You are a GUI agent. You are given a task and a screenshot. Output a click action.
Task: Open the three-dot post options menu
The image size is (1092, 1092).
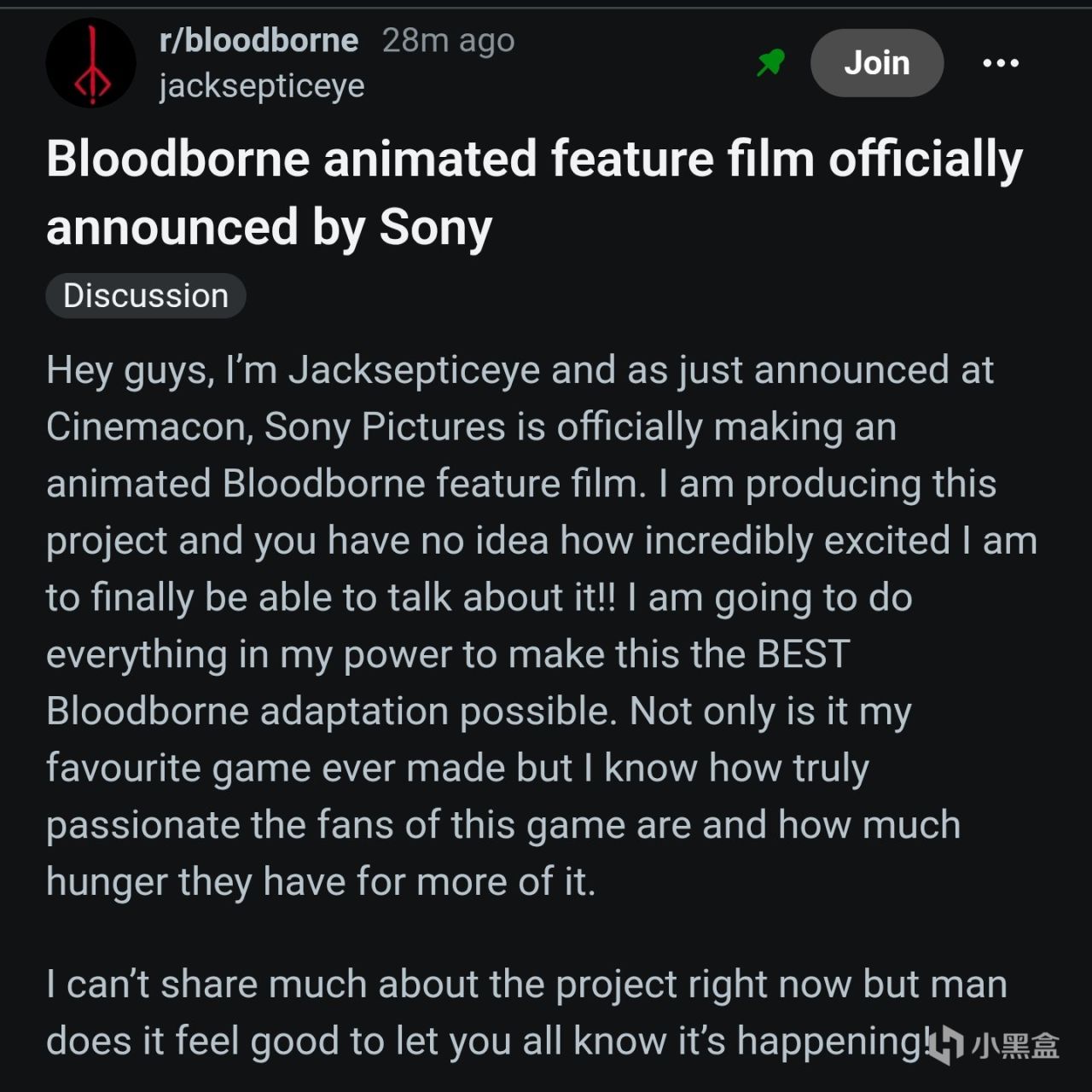pyautogui.click(x=1001, y=63)
